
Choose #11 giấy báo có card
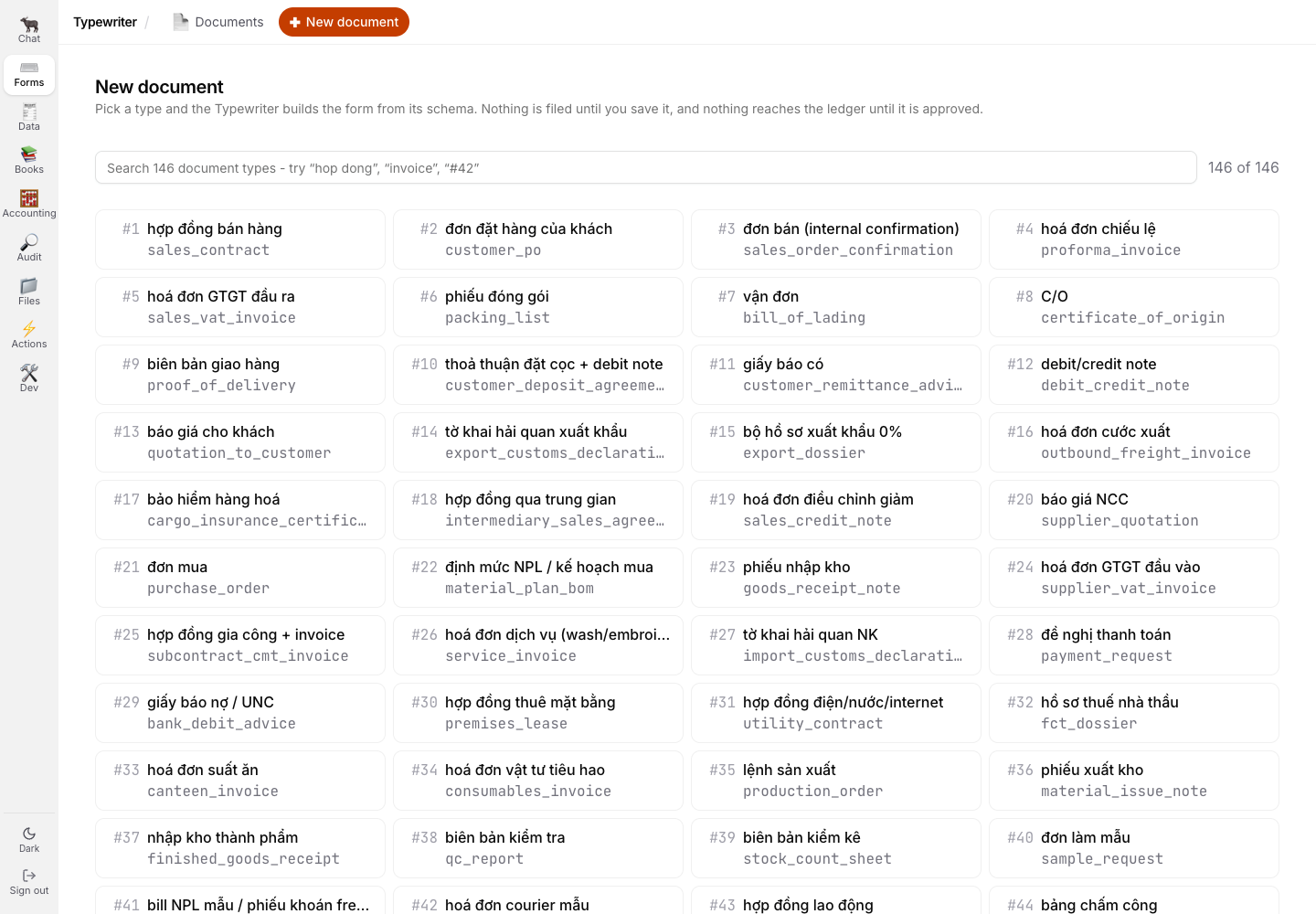(836, 375)
